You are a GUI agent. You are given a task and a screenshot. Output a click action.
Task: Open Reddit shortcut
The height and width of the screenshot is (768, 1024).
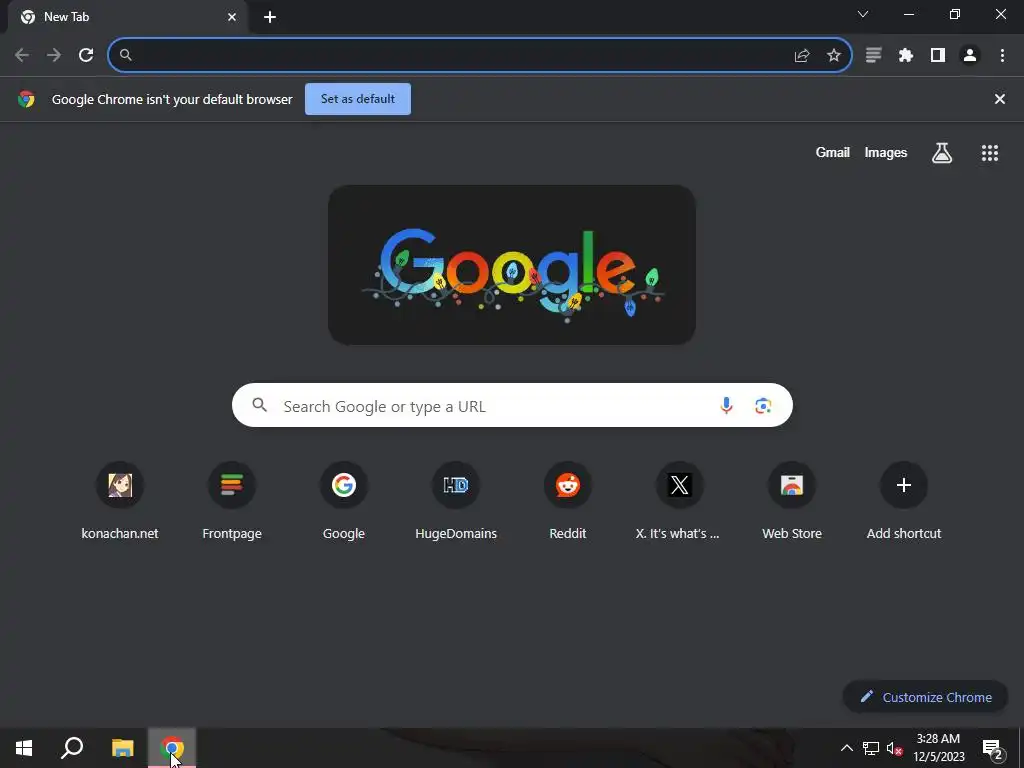point(568,501)
